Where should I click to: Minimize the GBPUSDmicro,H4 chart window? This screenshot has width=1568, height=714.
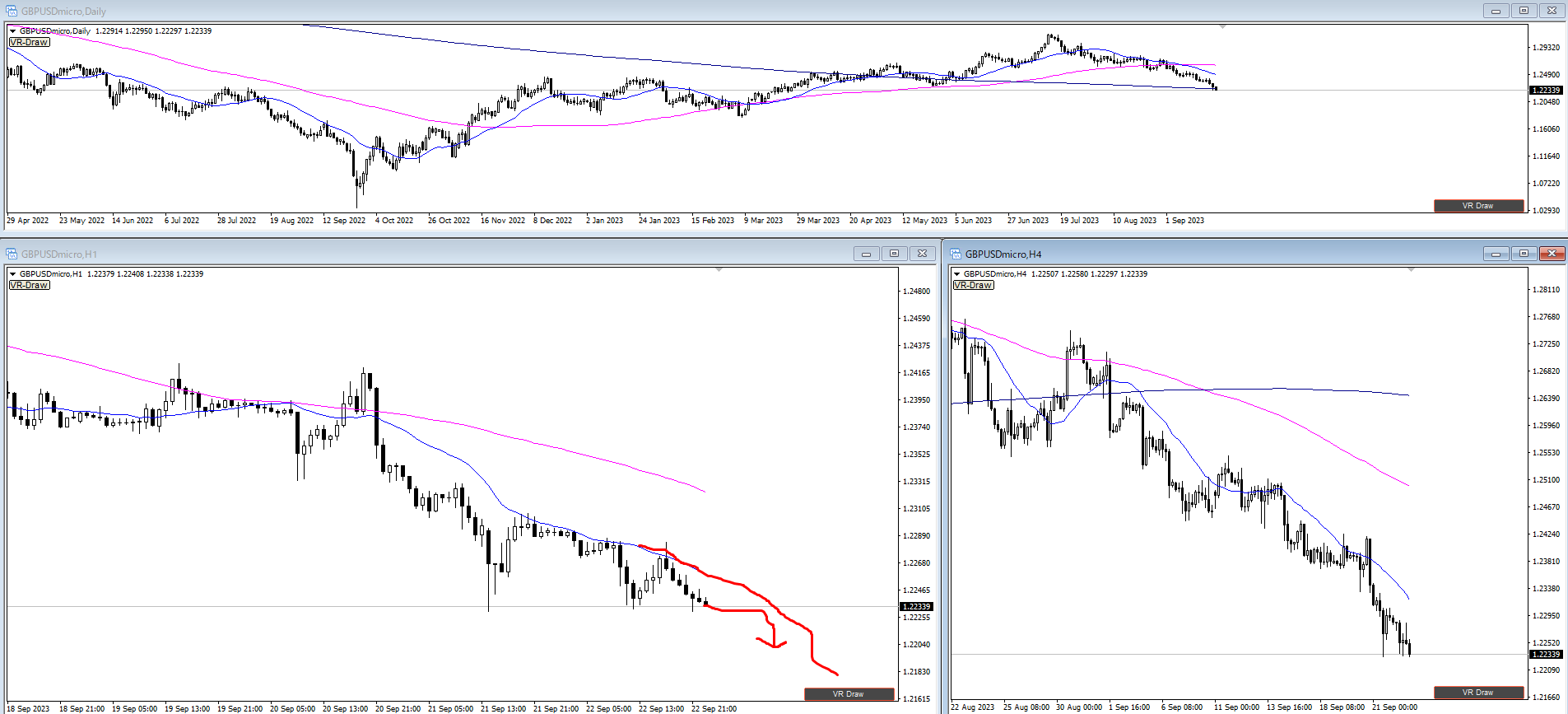coord(1496,254)
